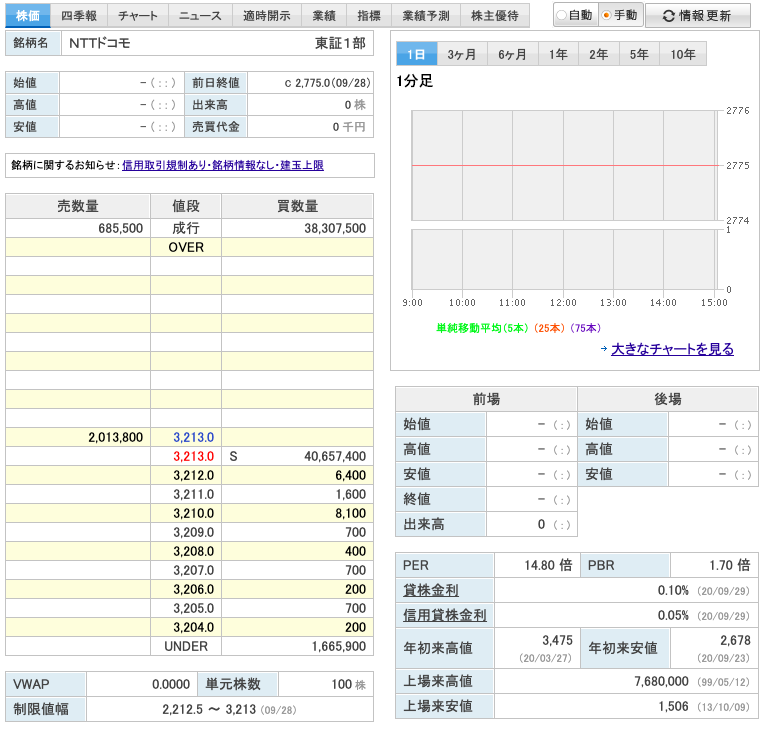Click the 3,209.0 price row
This screenshot has height=729, width=768.
[190, 532]
